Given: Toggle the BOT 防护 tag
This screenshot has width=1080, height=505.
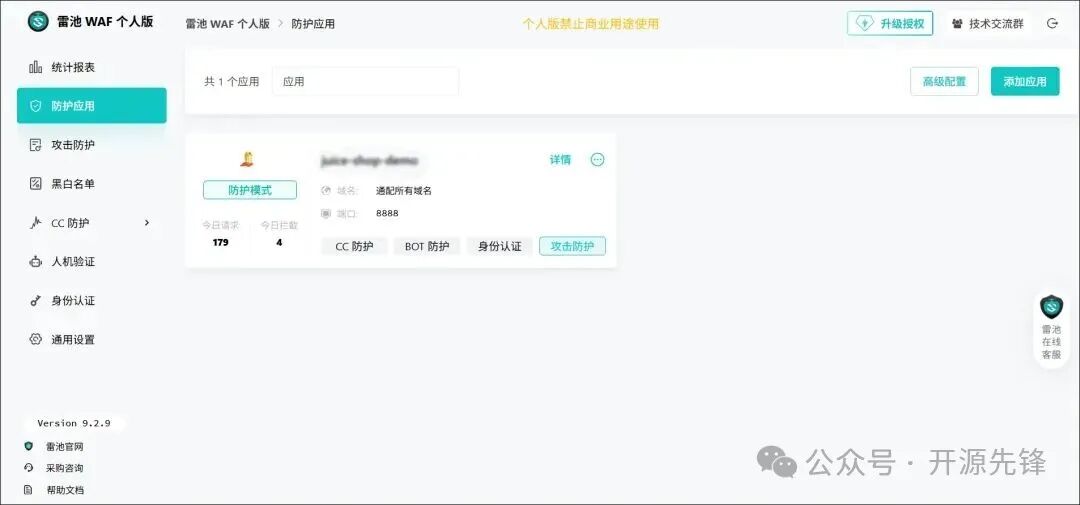Looking at the screenshot, I should coord(427,246).
